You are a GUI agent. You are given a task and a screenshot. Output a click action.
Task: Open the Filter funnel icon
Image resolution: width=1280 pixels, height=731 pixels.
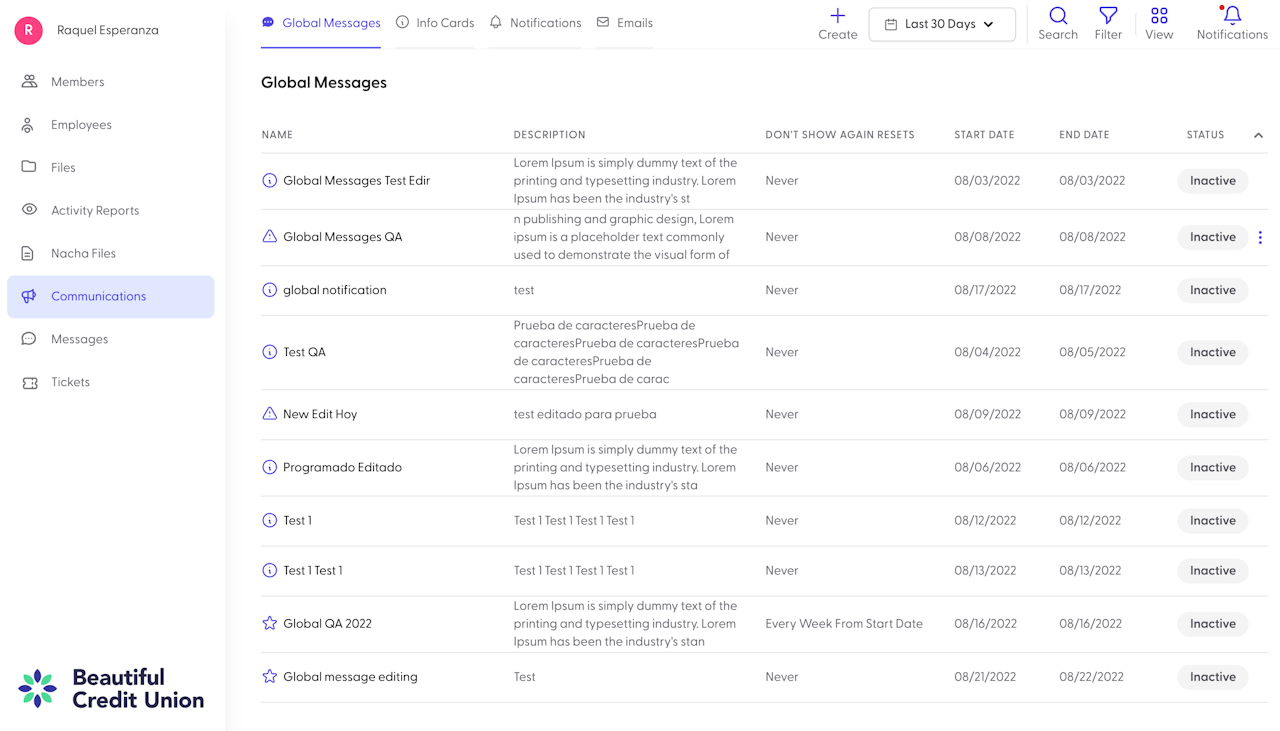click(x=1108, y=16)
